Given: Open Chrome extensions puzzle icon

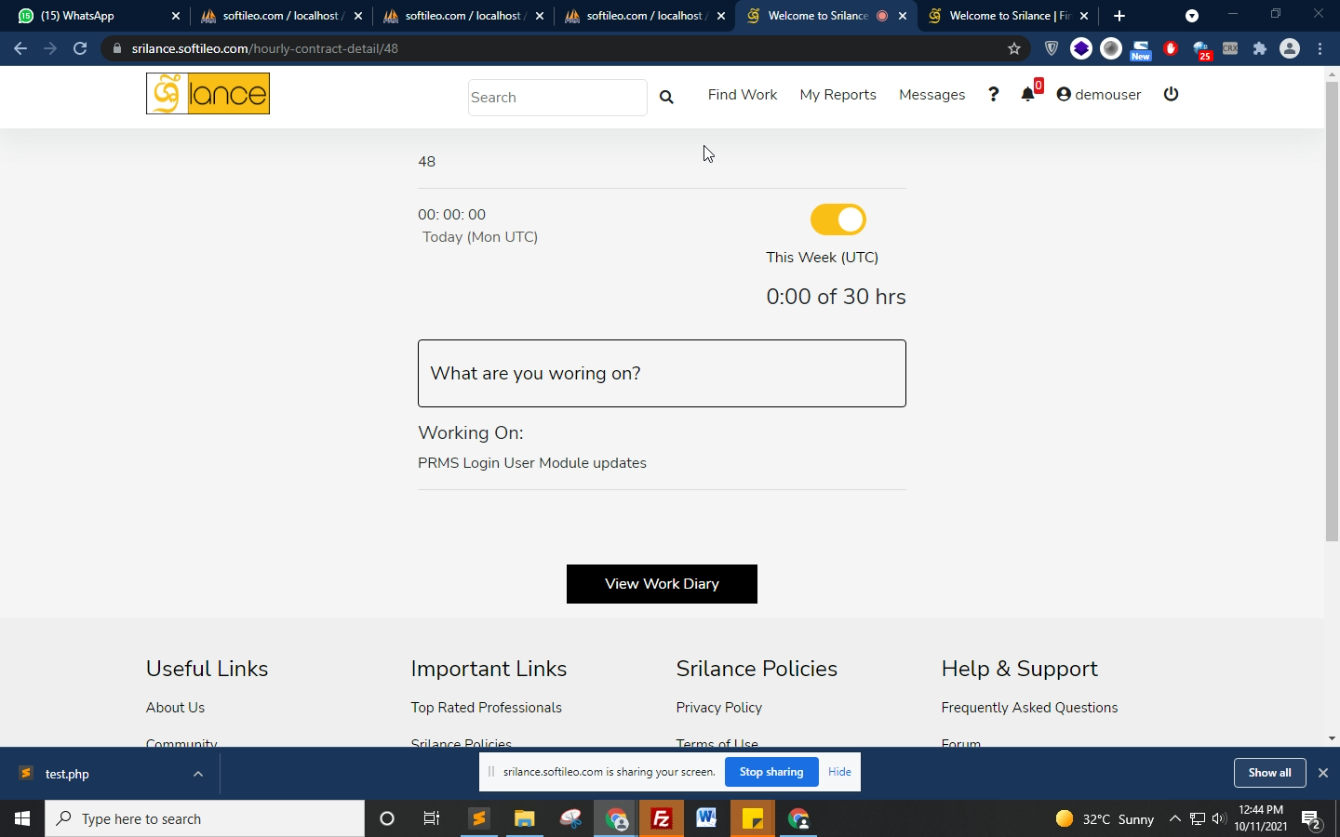Looking at the screenshot, I should pyautogui.click(x=1260, y=48).
